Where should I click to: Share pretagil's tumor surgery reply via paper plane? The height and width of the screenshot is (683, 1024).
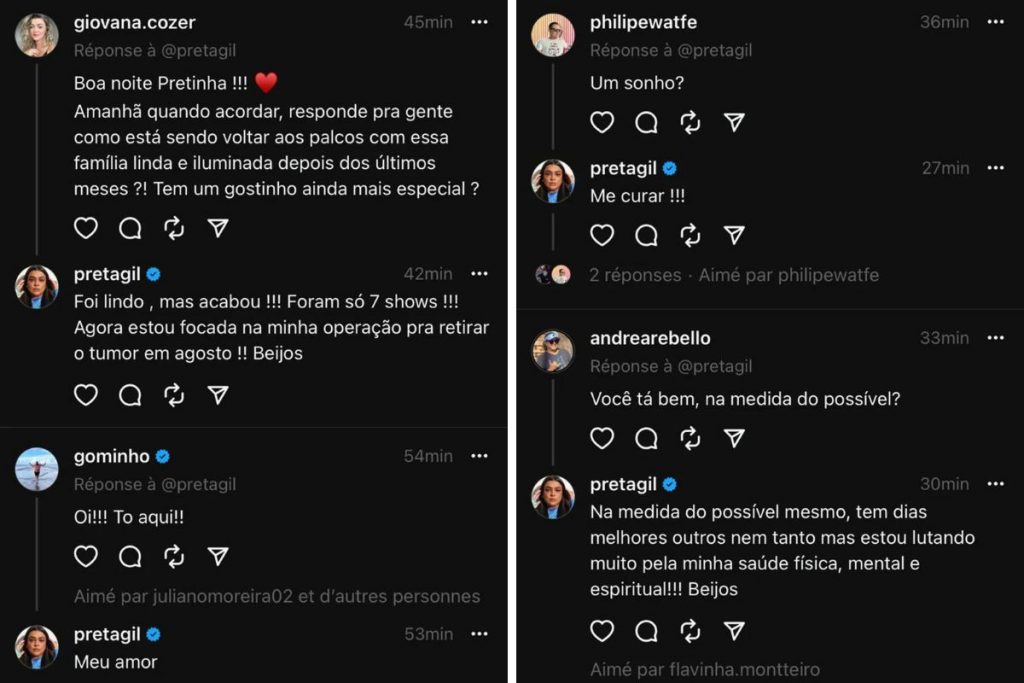pyautogui.click(x=219, y=395)
